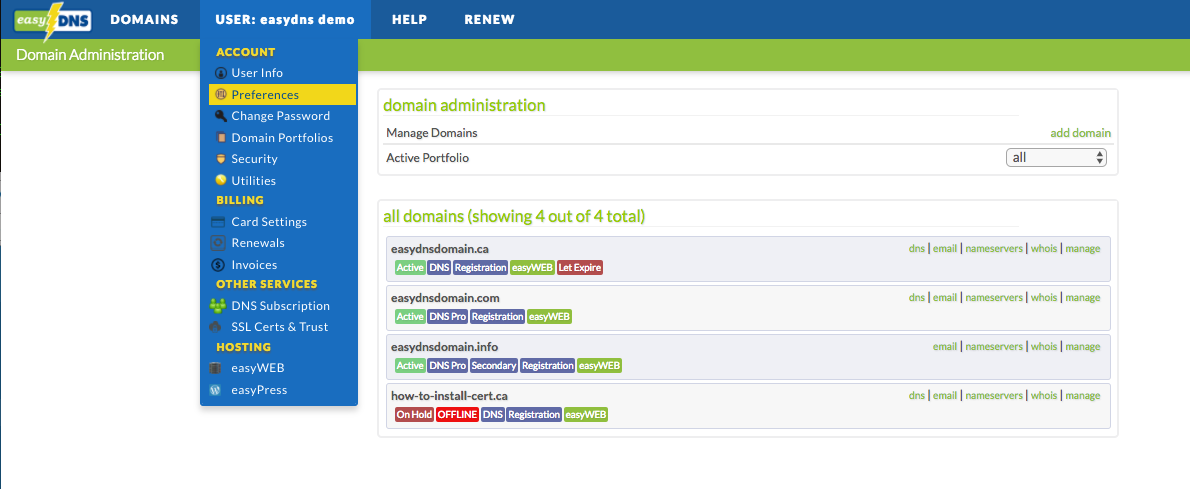1190x489 pixels.
Task: Click manage link for easydnsdomain.ca
Action: (1082, 248)
